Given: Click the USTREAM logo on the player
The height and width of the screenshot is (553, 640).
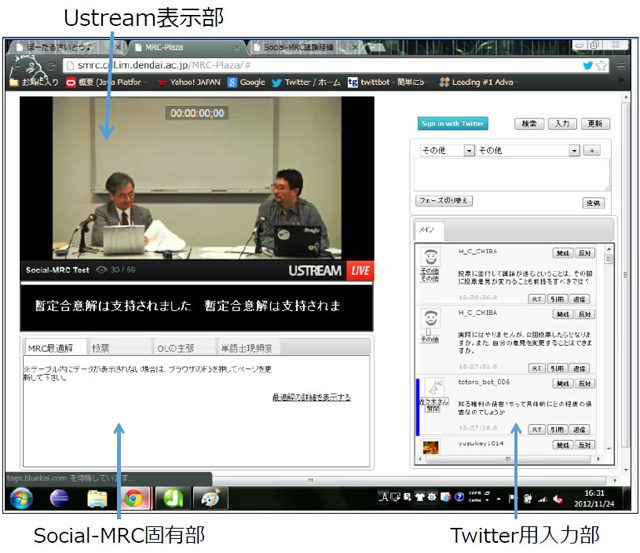Looking at the screenshot, I should (x=315, y=271).
